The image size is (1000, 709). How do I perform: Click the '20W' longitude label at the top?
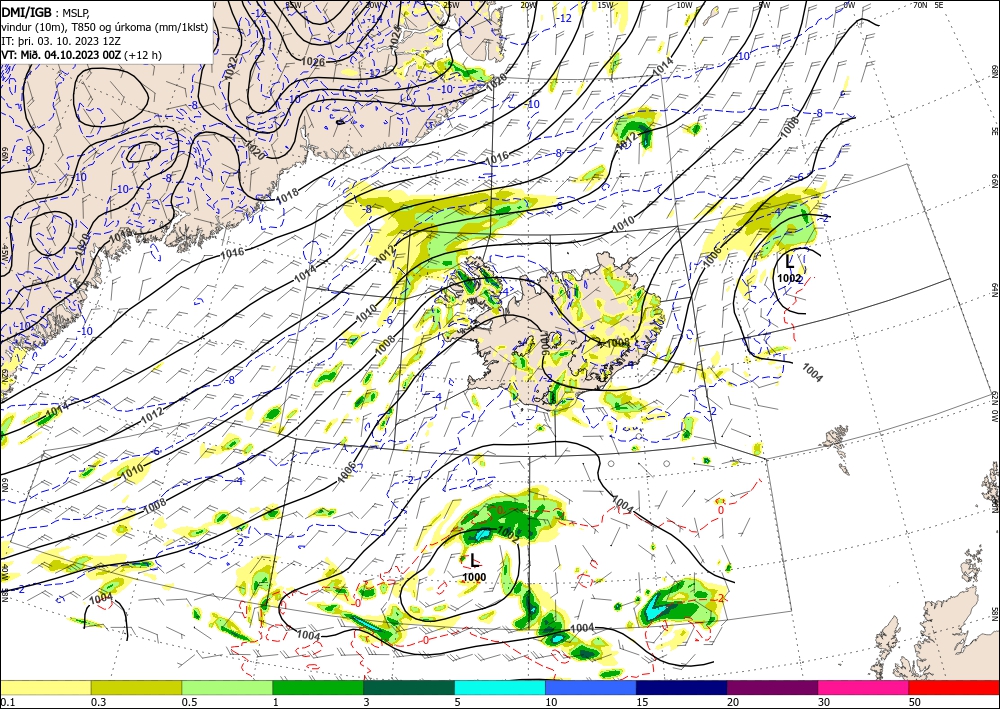click(527, 5)
